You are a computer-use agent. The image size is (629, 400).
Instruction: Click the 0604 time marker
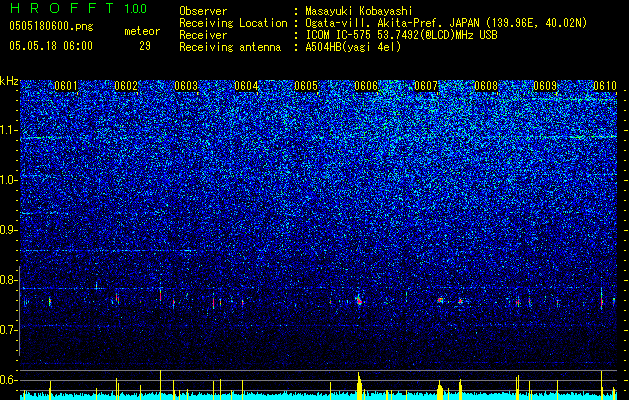point(246,86)
